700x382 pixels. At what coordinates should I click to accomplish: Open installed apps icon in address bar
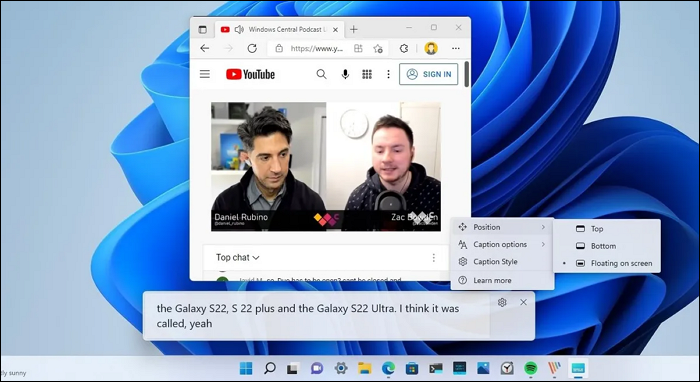coord(358,48)
